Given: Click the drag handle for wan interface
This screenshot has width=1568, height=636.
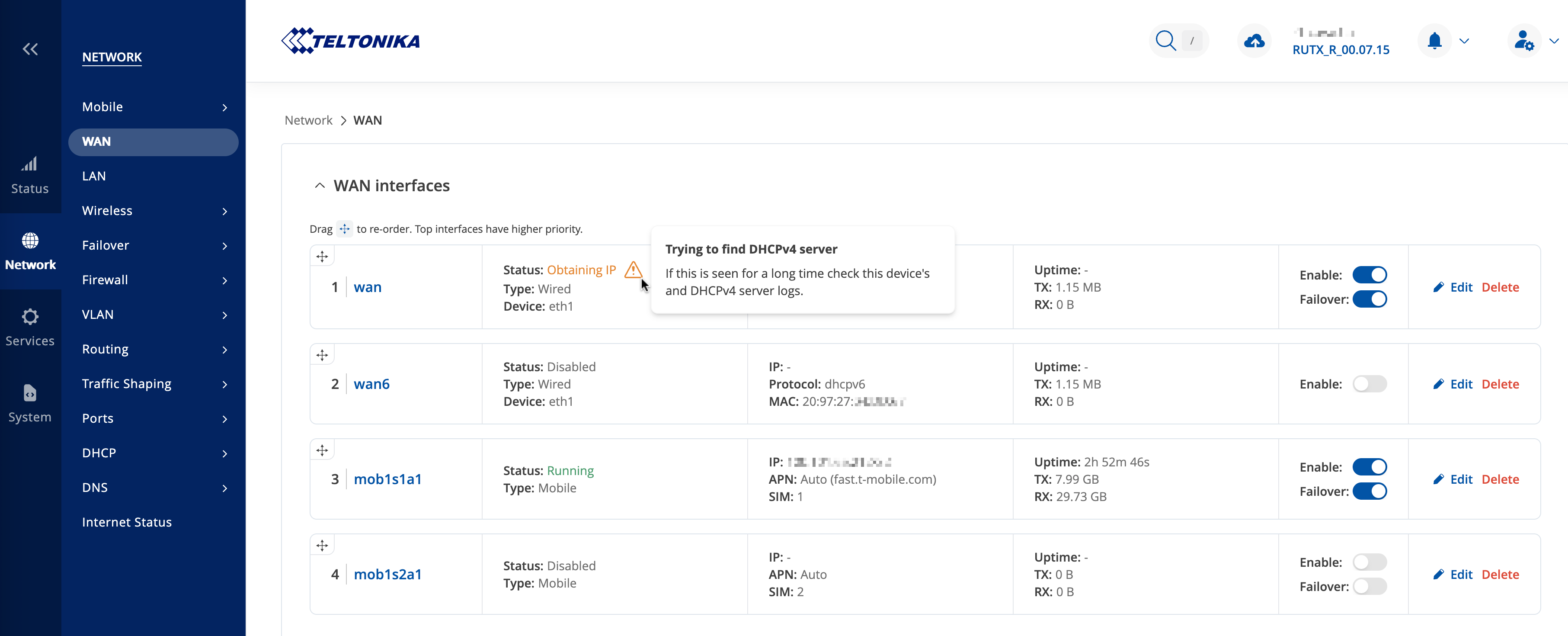Looking at the screenshot, I should pos(322,257).
